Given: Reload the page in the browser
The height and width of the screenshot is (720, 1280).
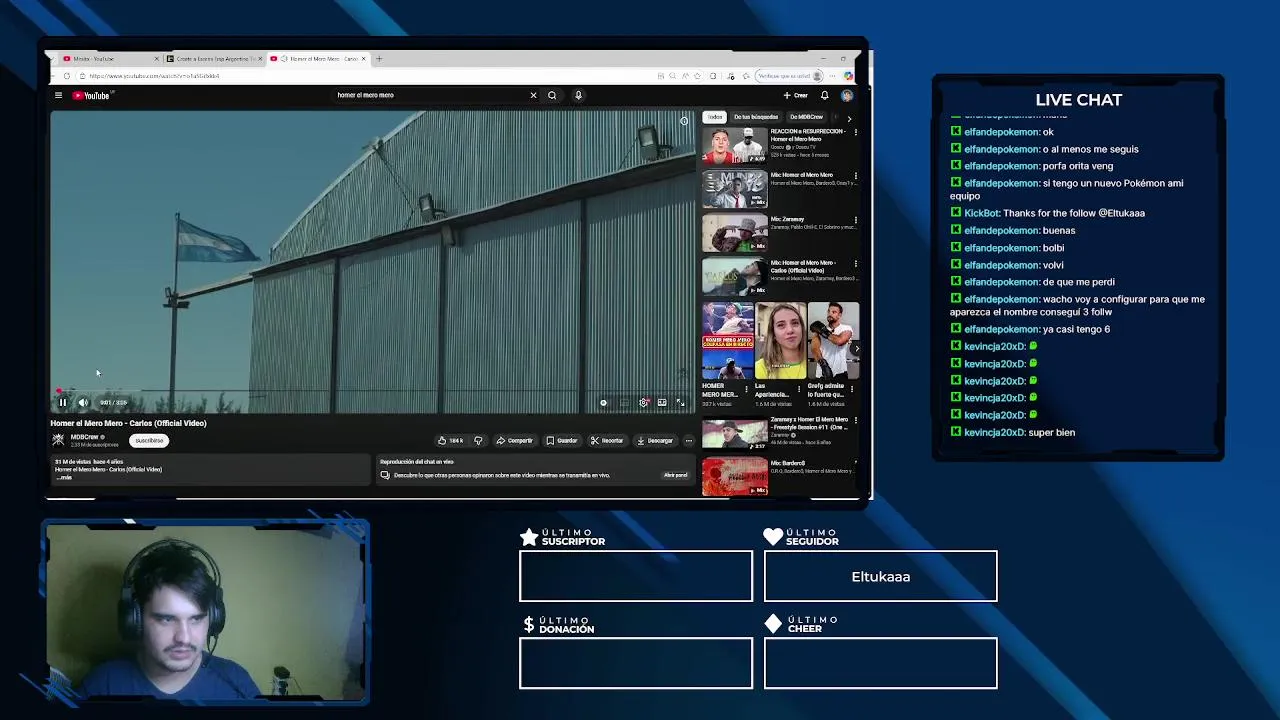Looking at the screenshot, I should click(x=67, y=76).
